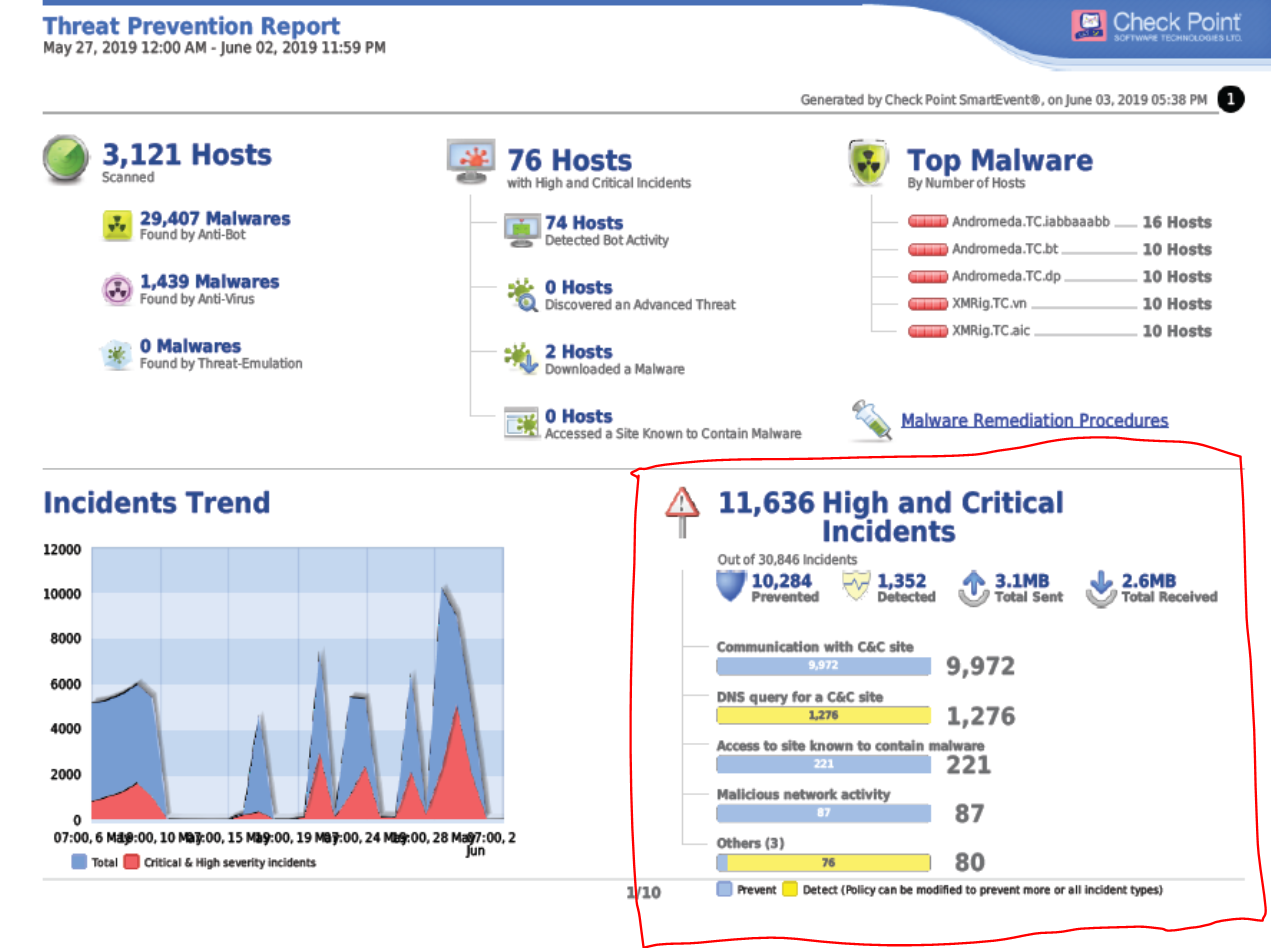Open the Malware Remediation Procedures link

coord(1035,420)
